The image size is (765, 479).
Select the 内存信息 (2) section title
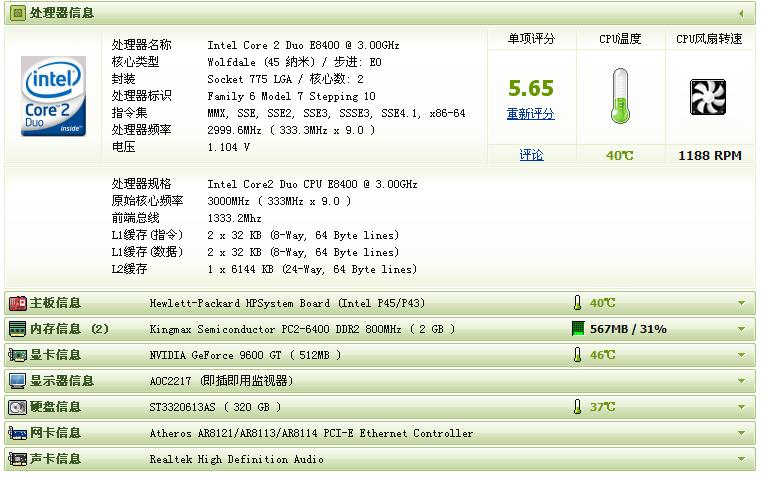point(69,329)
